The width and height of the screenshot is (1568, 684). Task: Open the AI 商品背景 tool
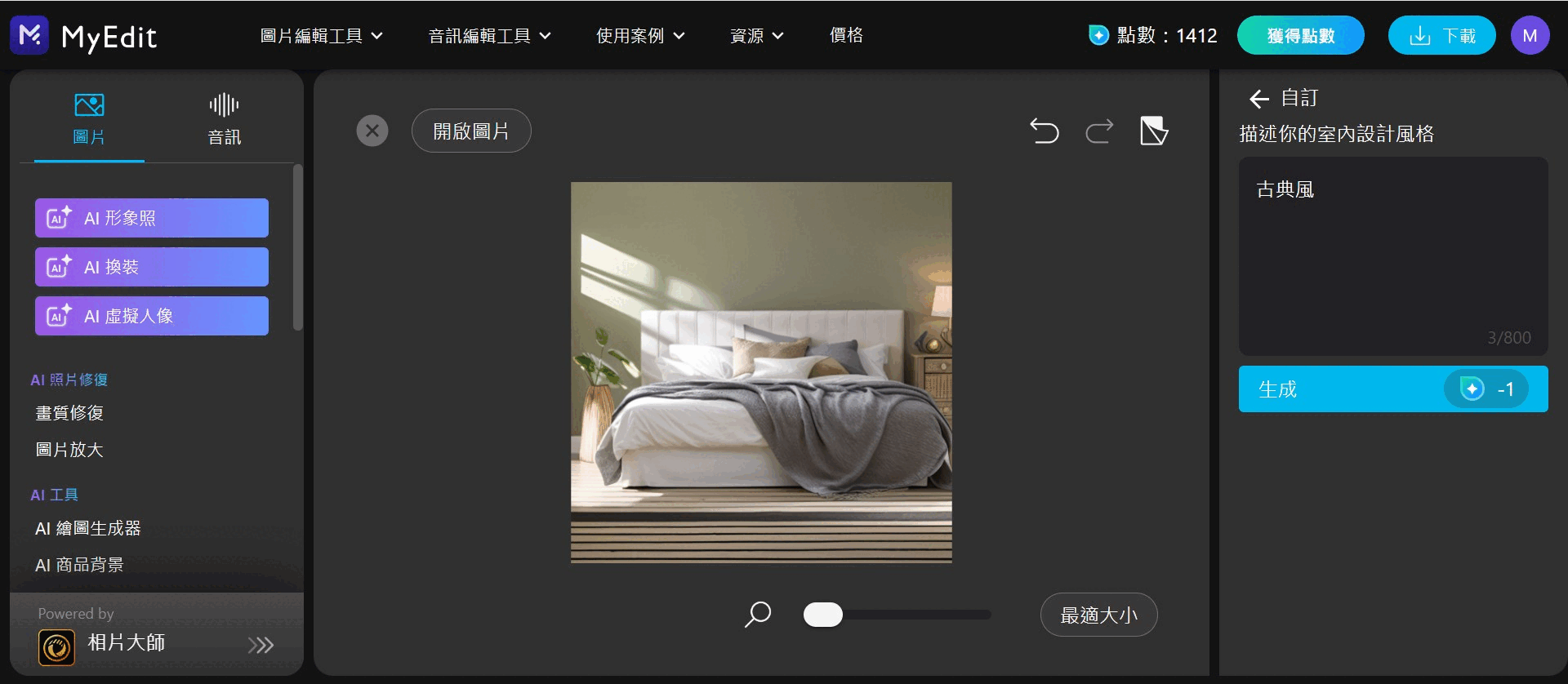(x=79, y=565)
